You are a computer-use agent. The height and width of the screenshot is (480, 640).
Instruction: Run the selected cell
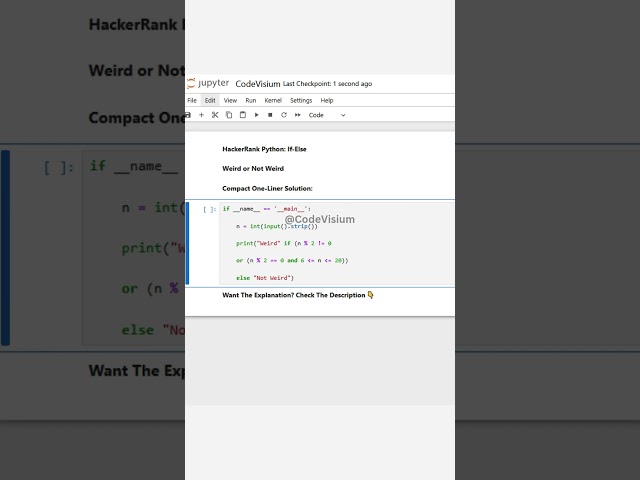tap(256, 115)
